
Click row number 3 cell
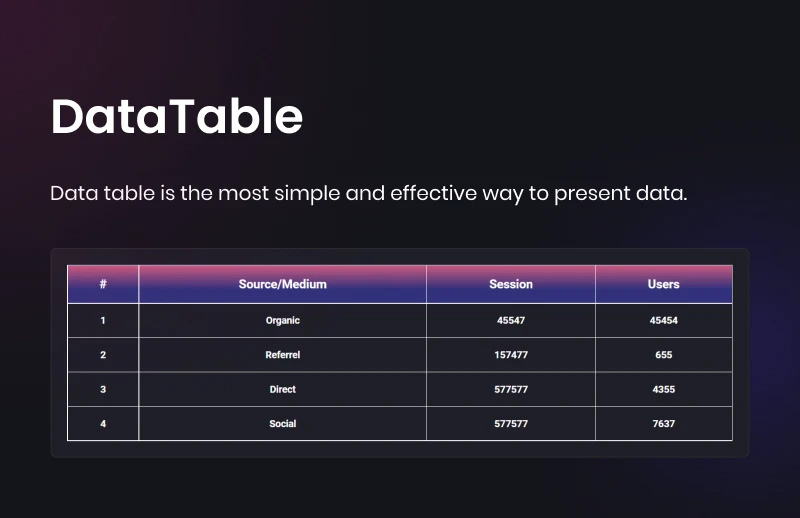coord(103,389)
